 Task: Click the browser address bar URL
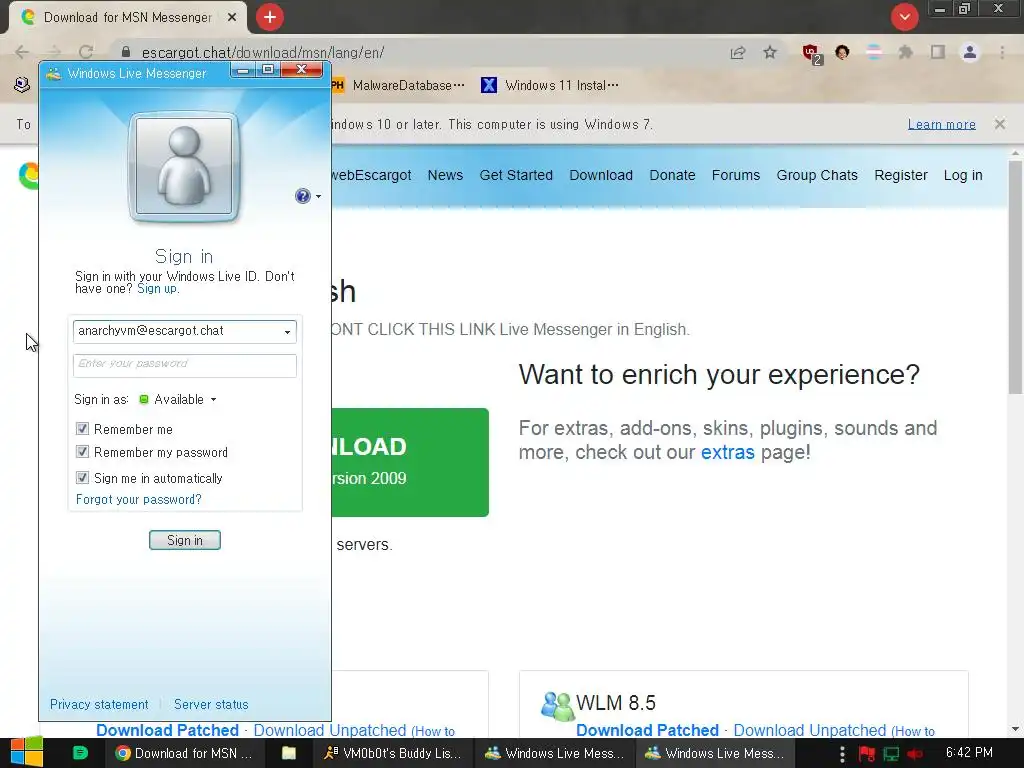[263, 53]
